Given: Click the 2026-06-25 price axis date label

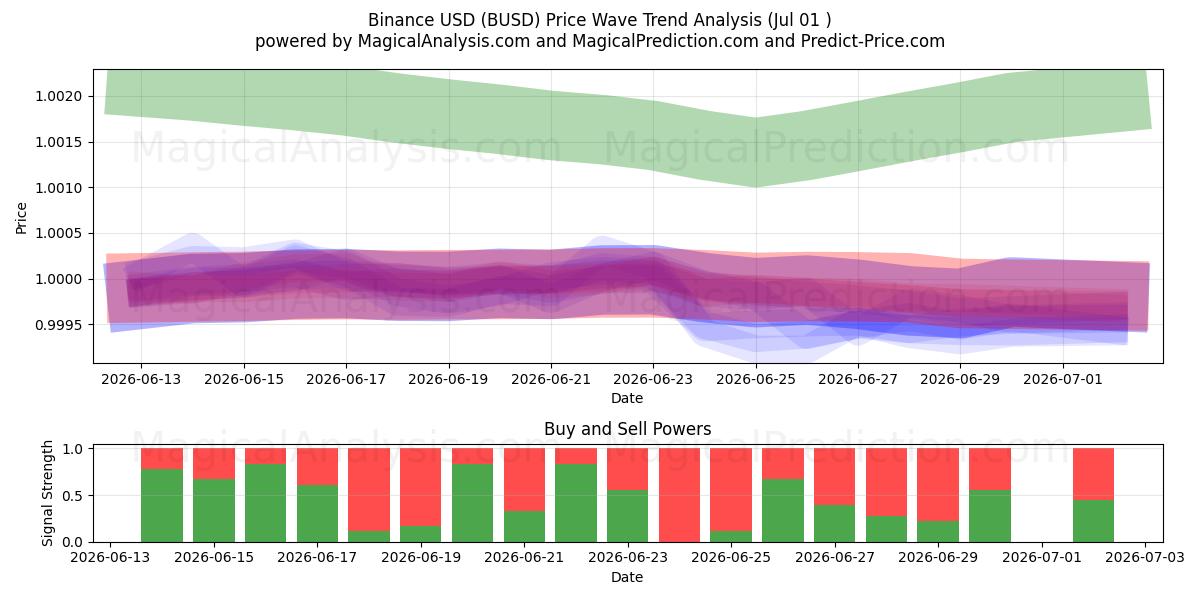Looking at the screenshot, I should point(756,380).
